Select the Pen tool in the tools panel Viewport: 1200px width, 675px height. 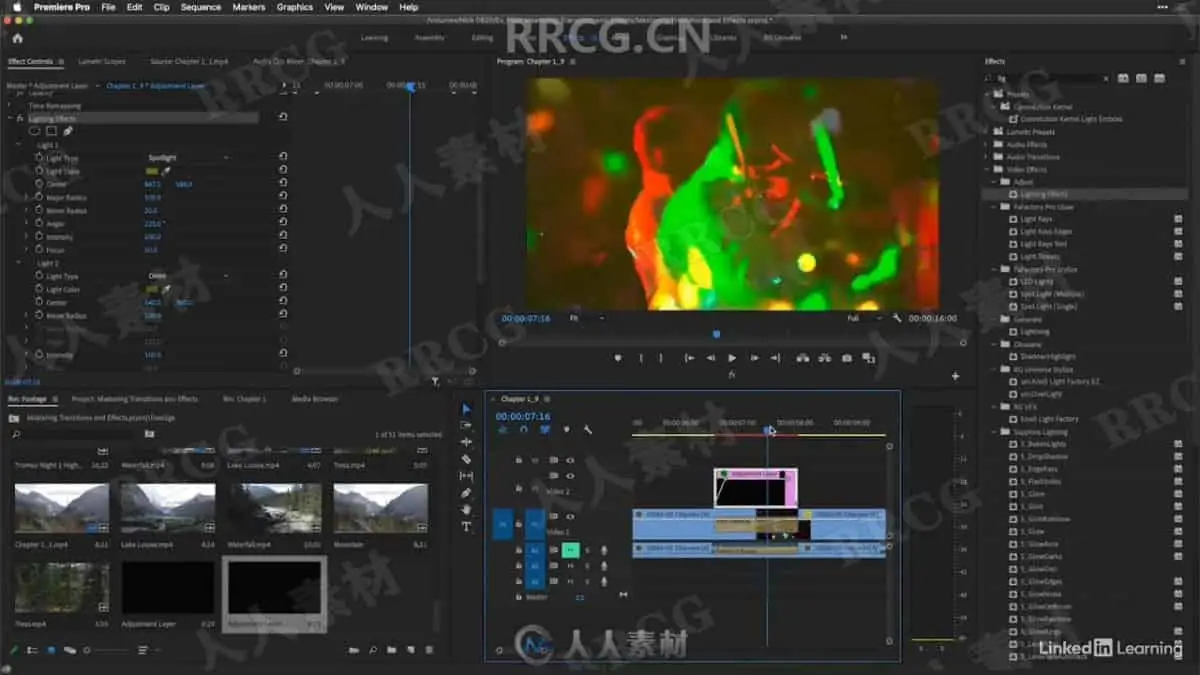click(x=466, y=493)
